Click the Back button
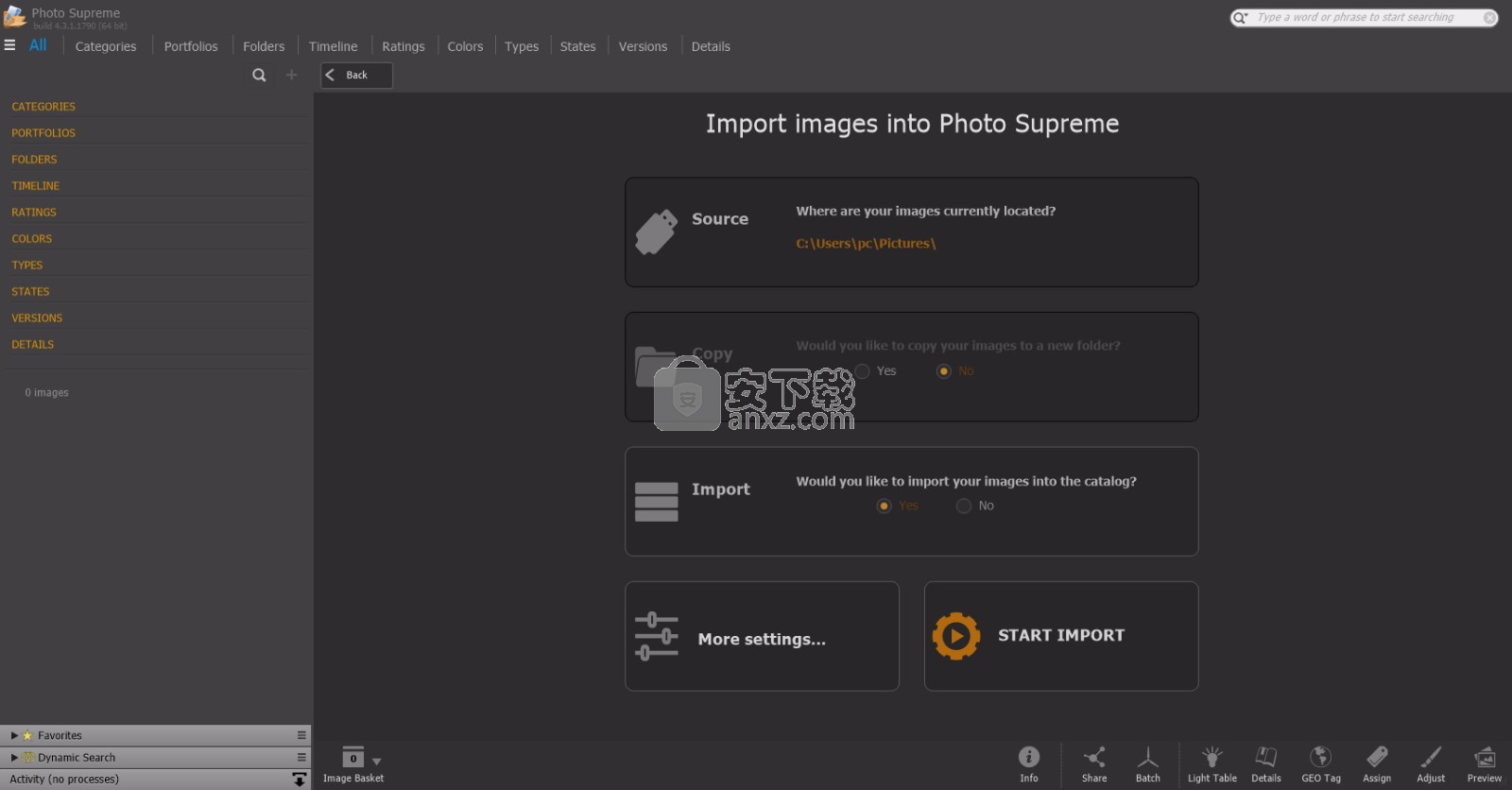This screenshot has height=790, width=1512. coord(356,76)
